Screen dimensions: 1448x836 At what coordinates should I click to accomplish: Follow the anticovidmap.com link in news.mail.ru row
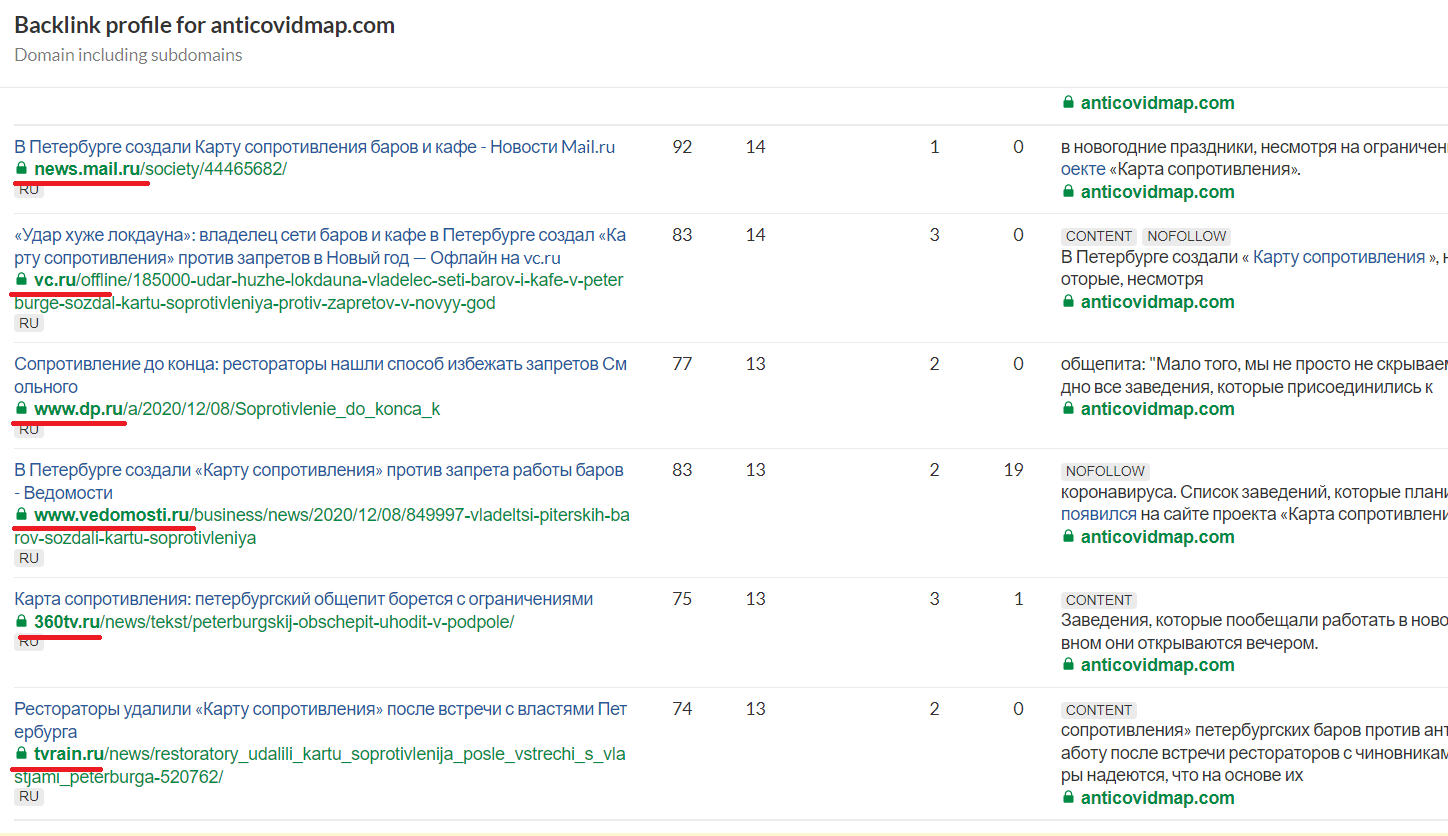coord(1157,192)
